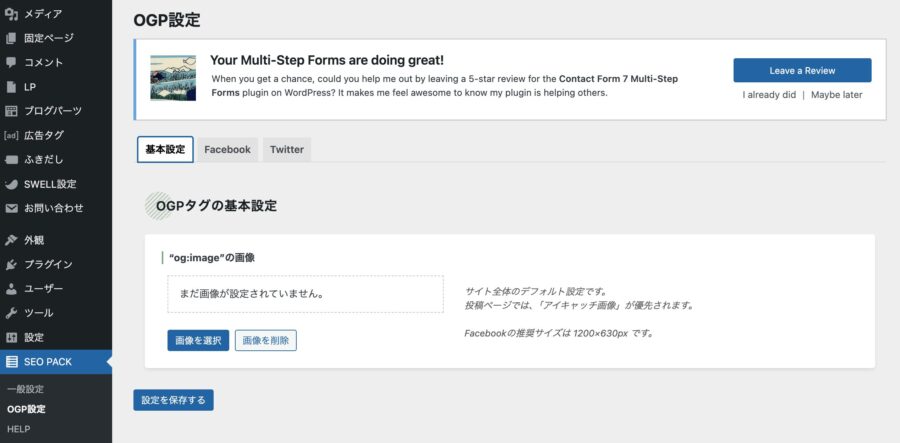Click the plugin notice thumbnail image
The image size is (900, 443).
click(173, 78)
